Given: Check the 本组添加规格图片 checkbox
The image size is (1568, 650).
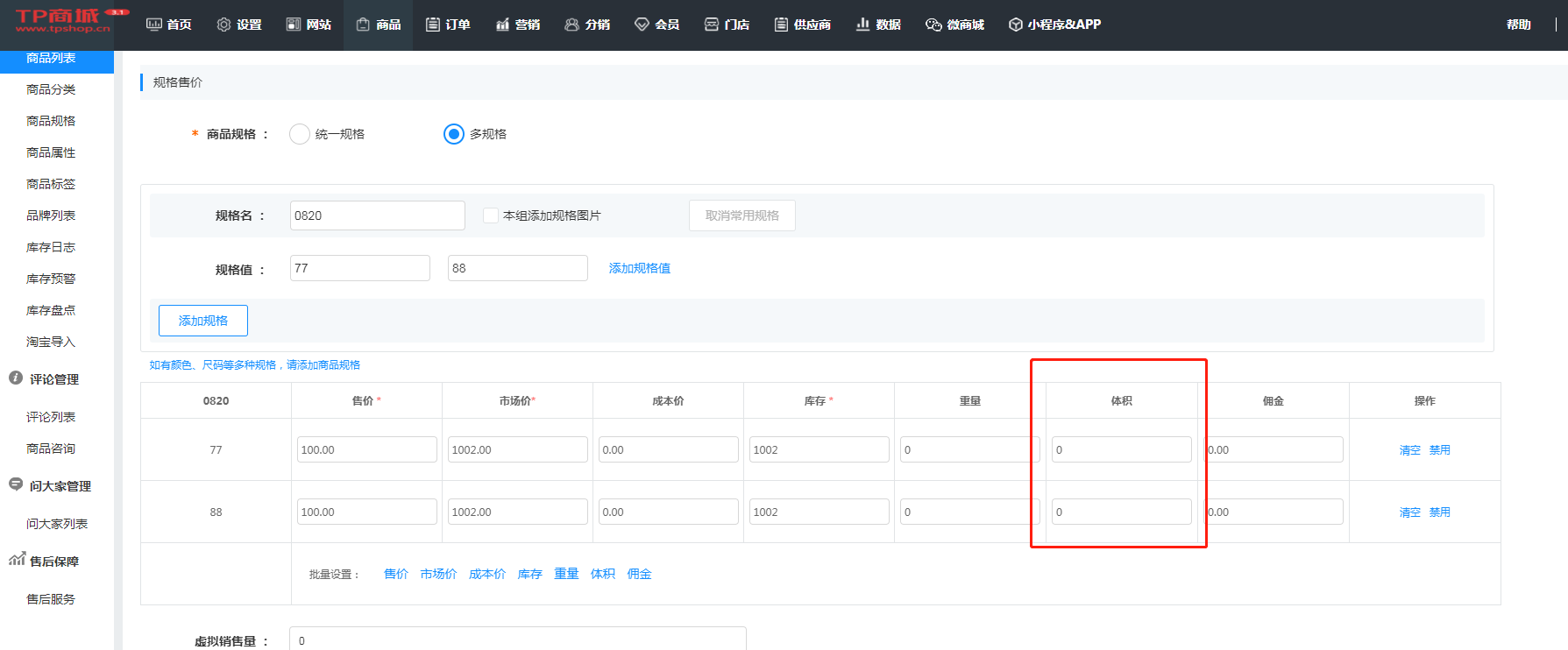Looking at the screenshot, I should click(491, 215).
